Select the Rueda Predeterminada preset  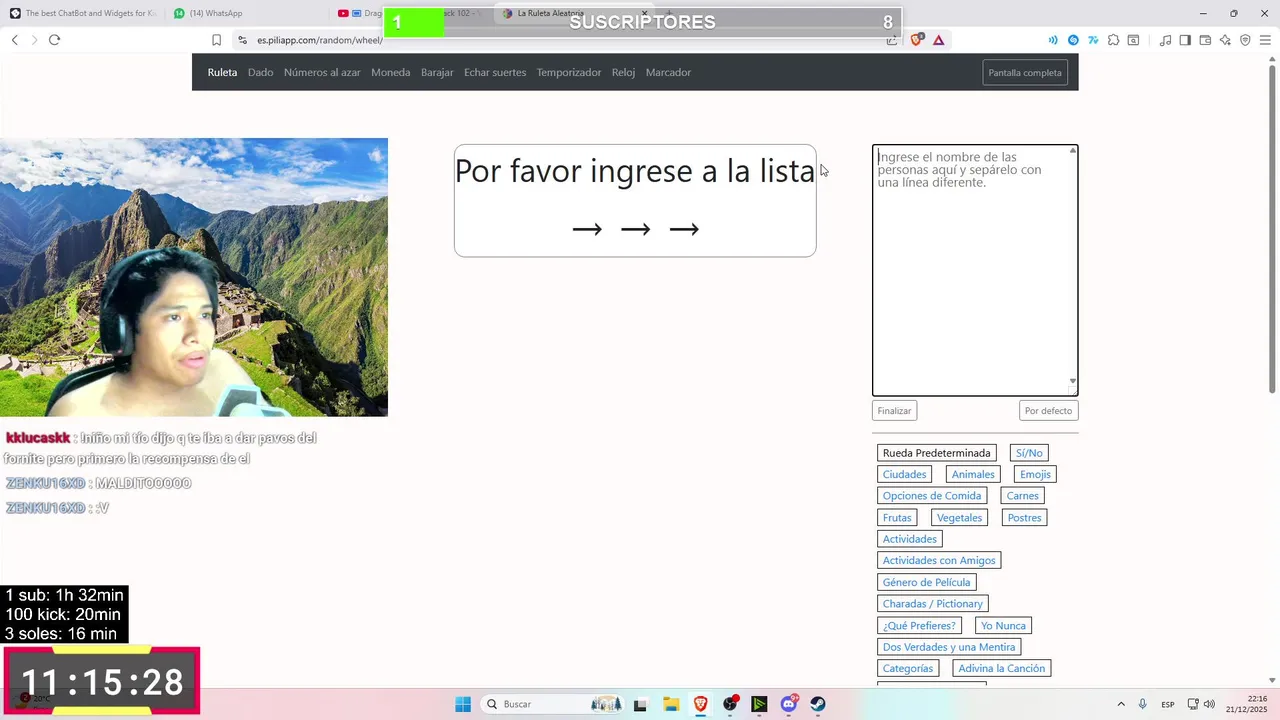pyautogui.click(x=936, y=453)
